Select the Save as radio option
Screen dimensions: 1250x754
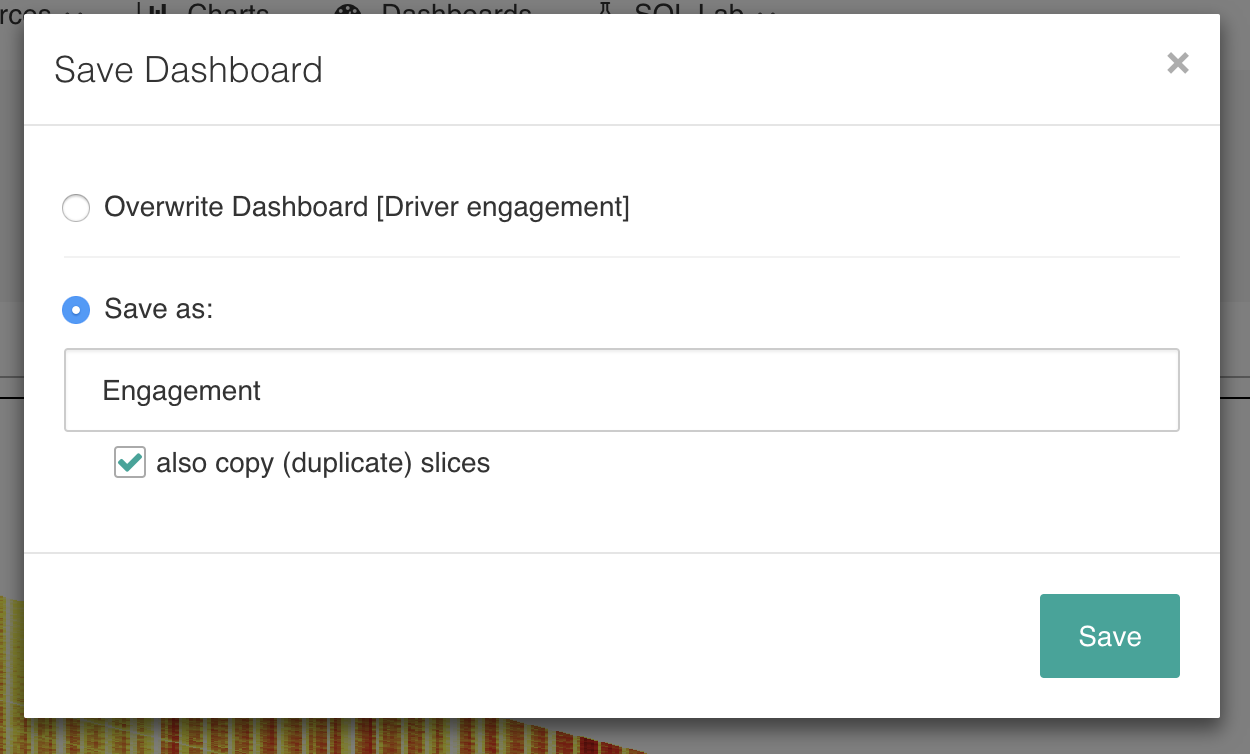(x=76, y=310)
